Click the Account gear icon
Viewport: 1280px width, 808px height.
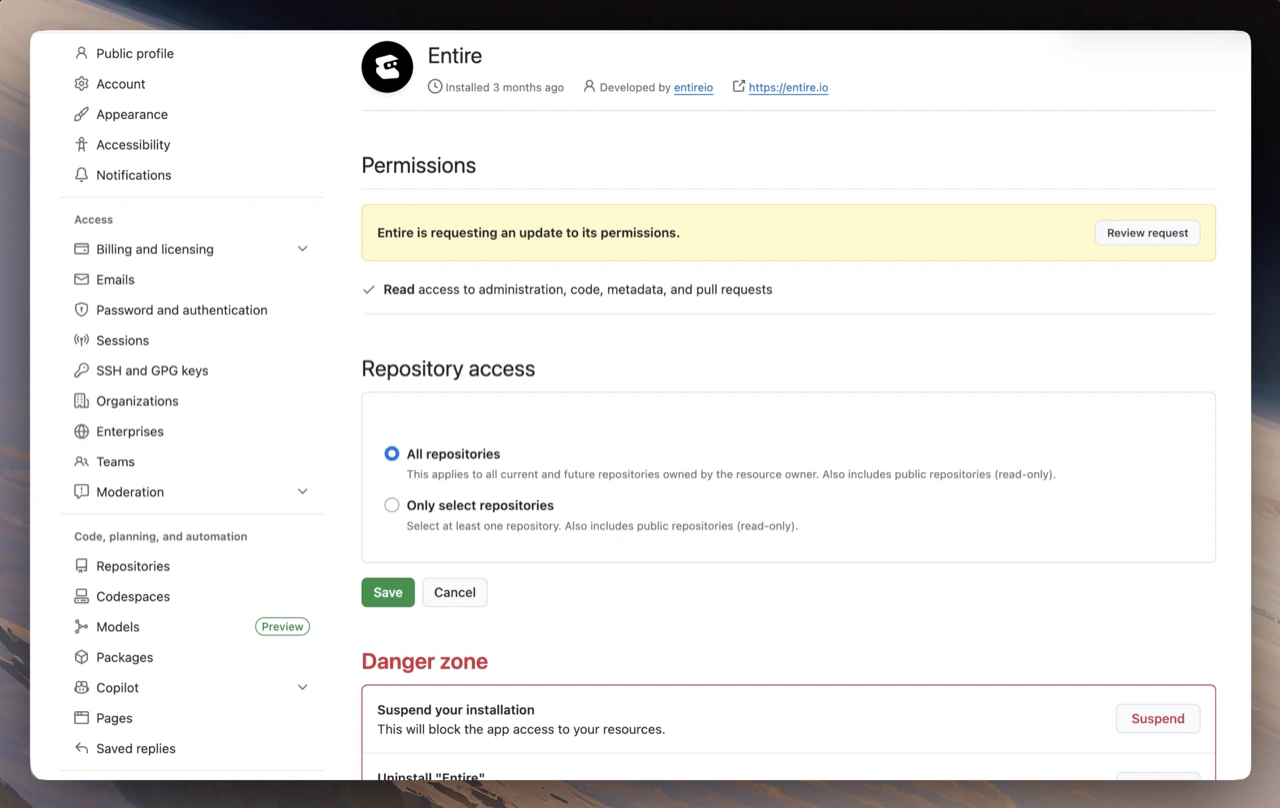82,84
